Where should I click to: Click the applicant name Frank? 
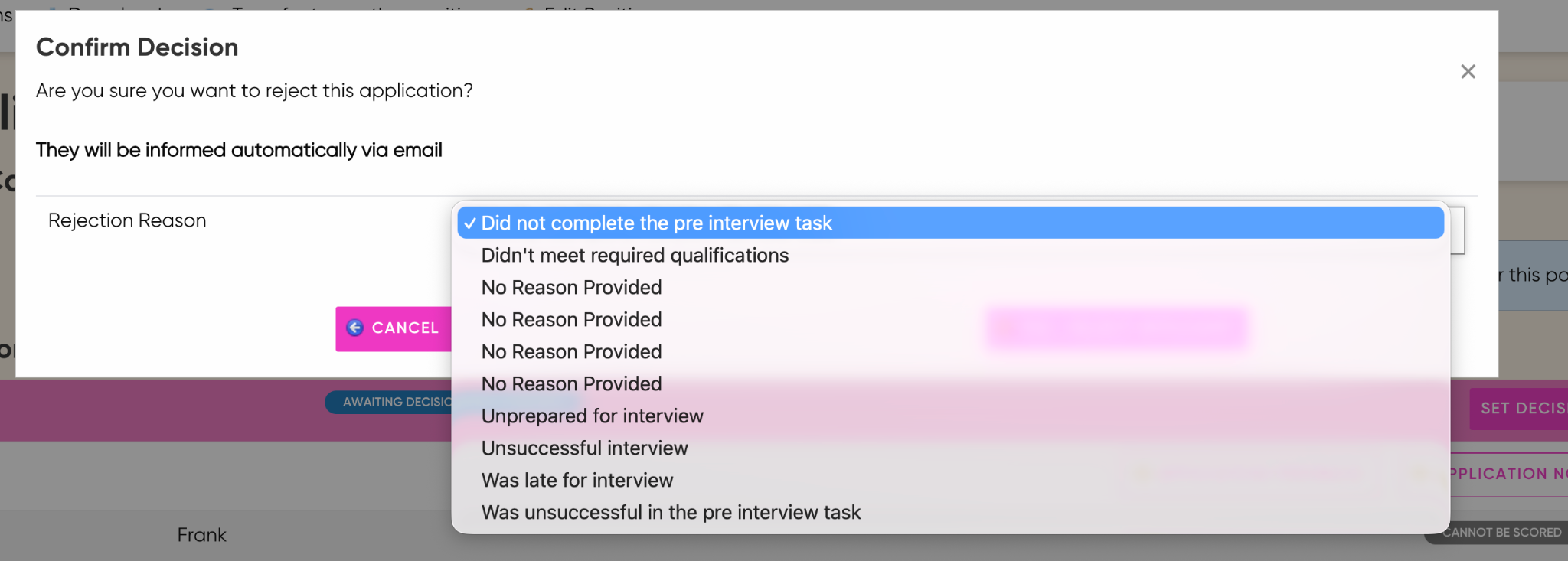[x=202, y=535]
